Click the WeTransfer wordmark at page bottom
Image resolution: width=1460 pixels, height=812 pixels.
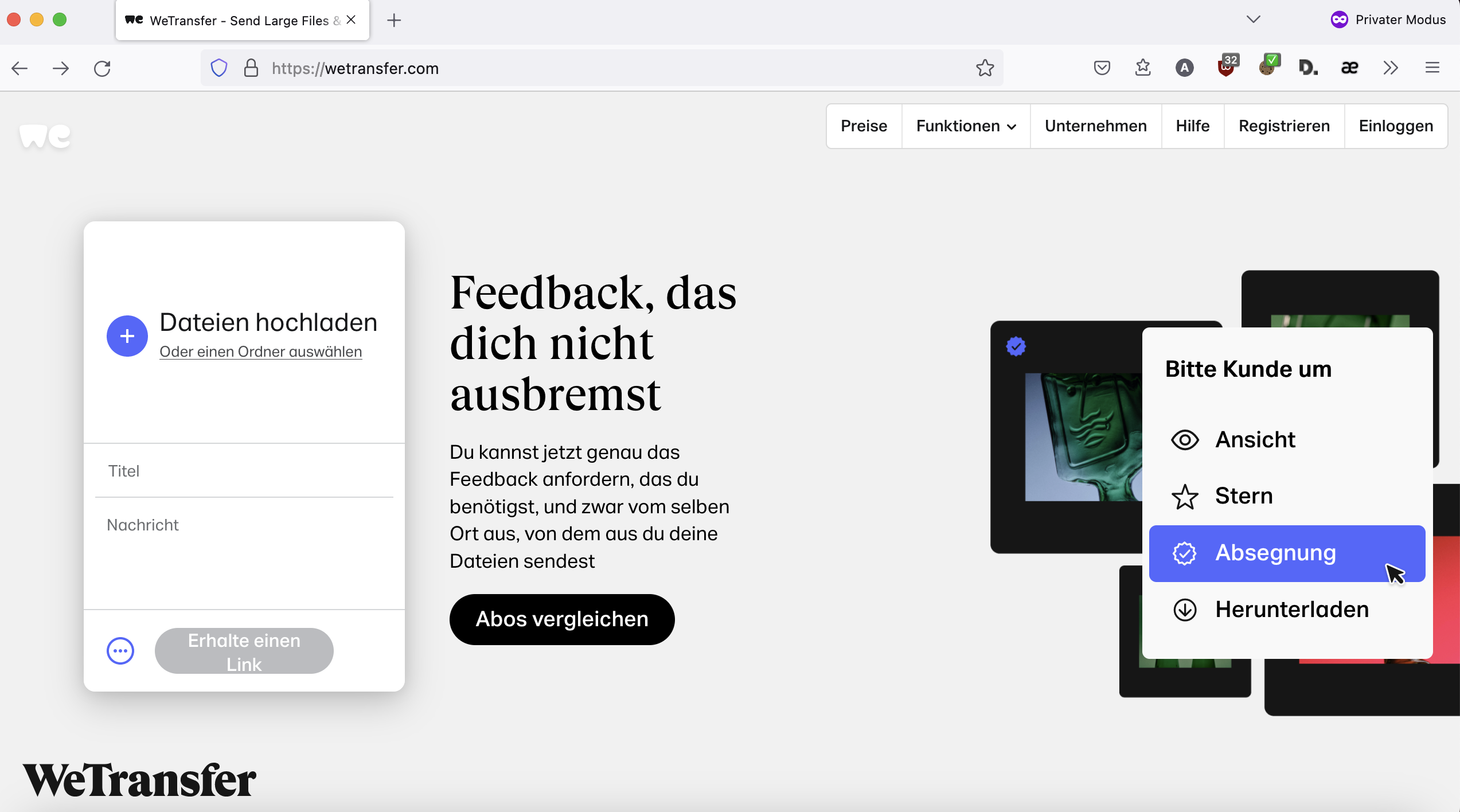139,780
